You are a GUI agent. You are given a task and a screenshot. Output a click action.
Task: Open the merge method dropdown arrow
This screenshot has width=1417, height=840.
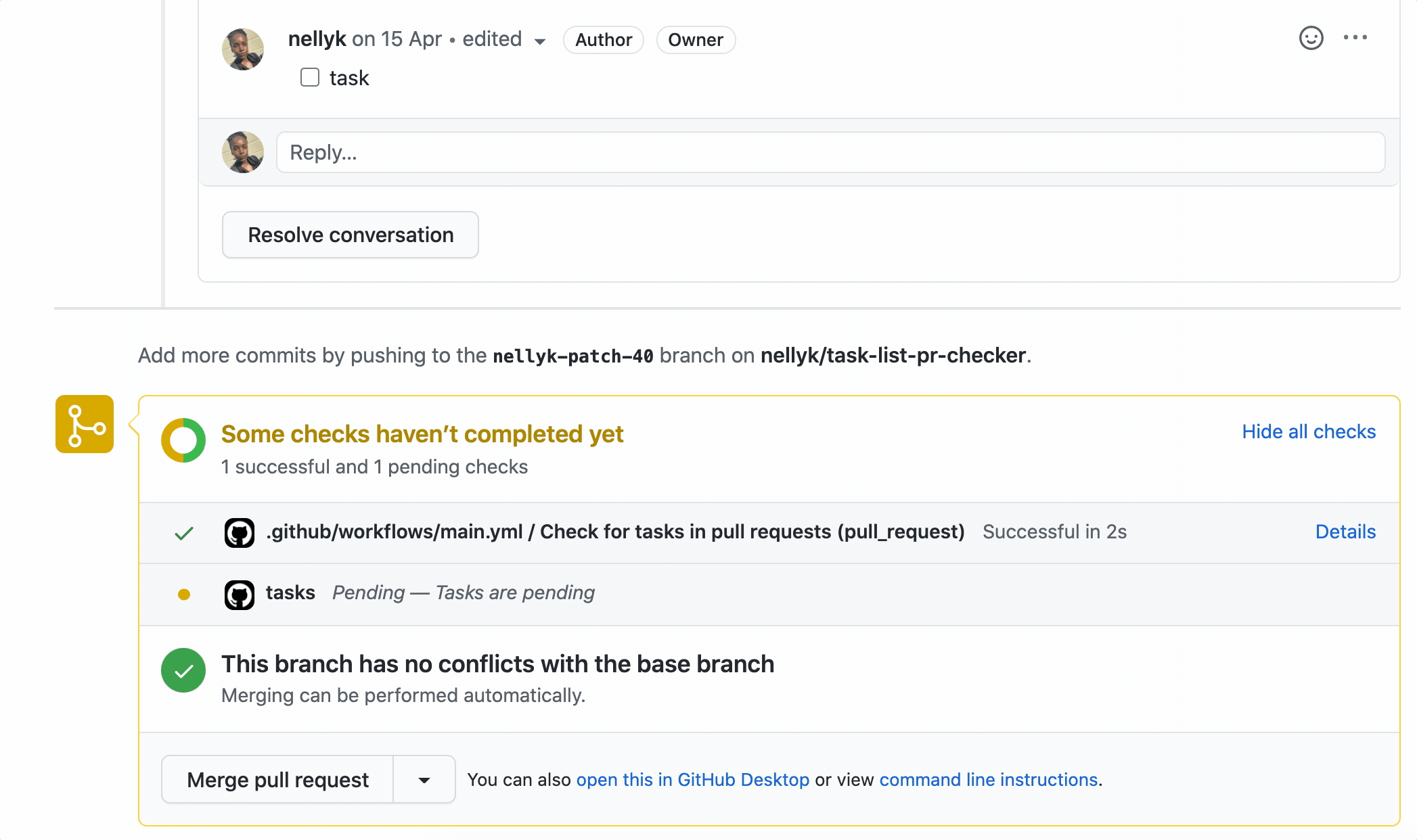tap(424, 780)
